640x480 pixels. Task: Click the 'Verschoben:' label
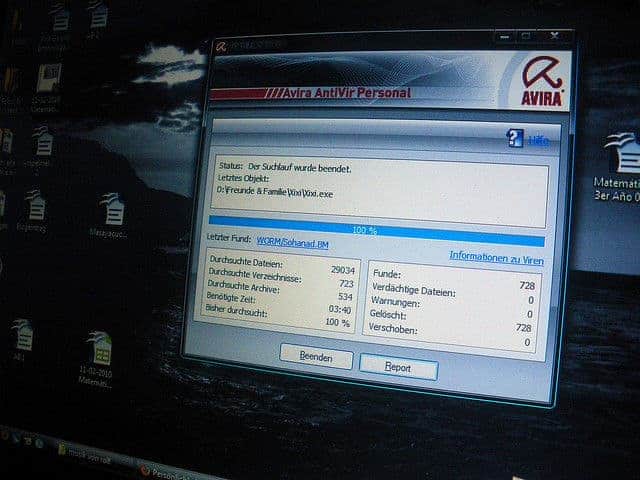(x=393, y=328)
